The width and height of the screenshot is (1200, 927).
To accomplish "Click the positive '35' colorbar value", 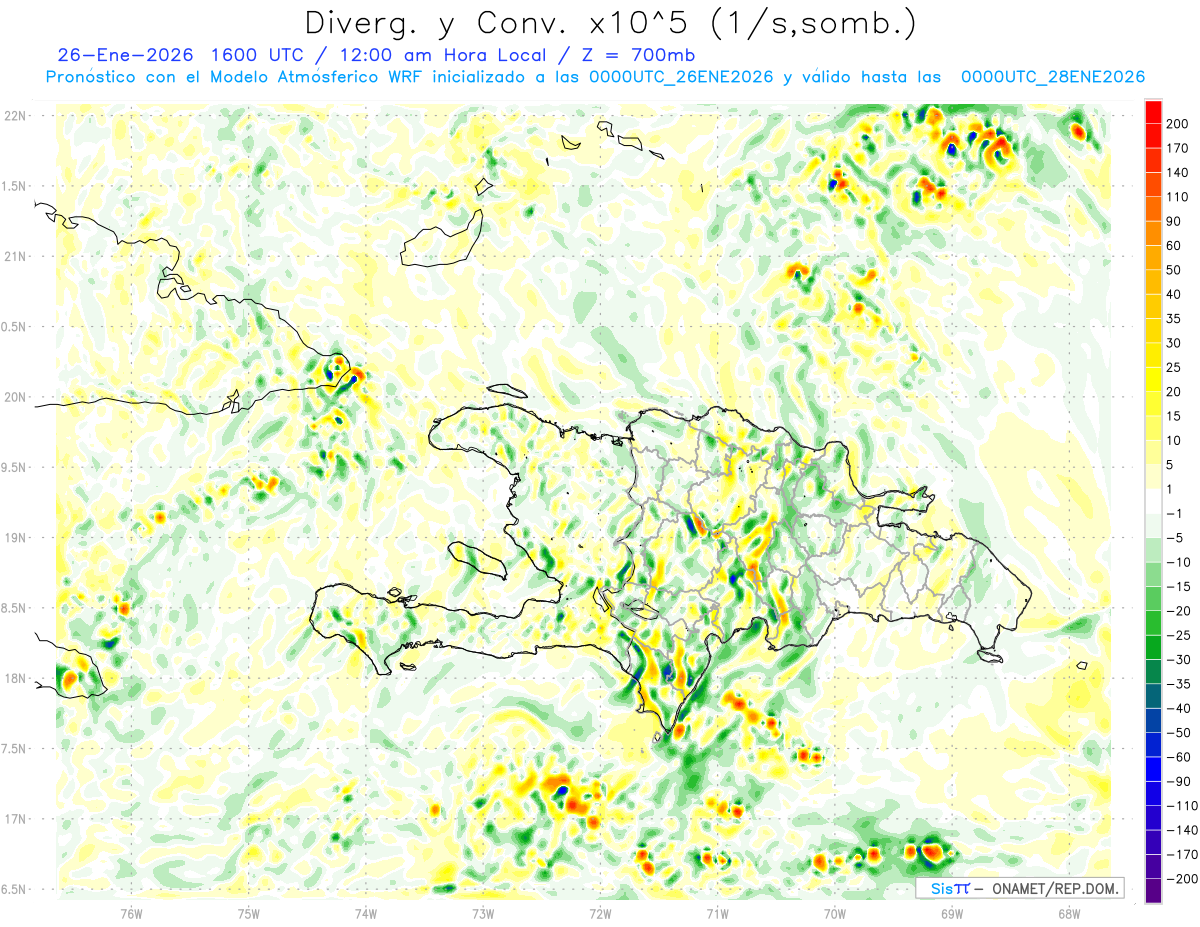I will tap(1175, 318).
